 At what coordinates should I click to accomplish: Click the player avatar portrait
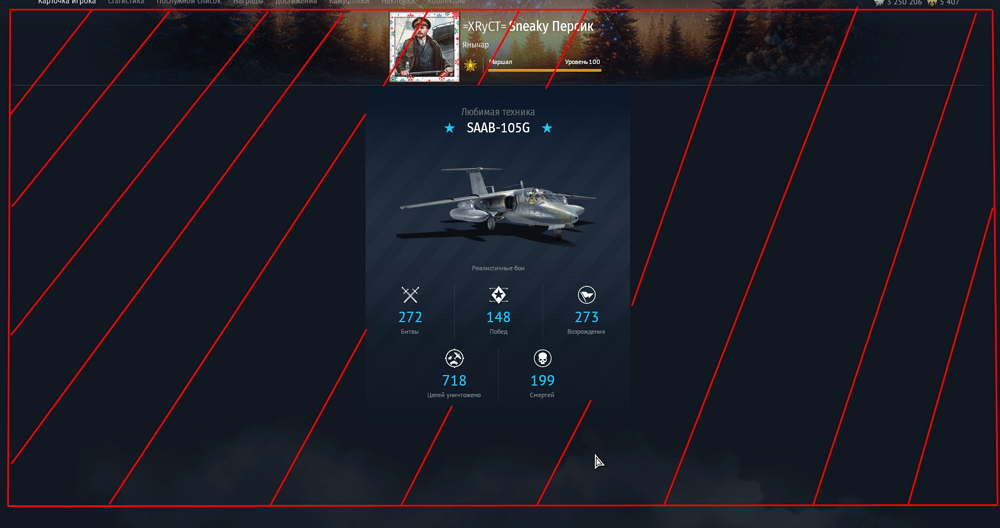click(x=424, y=47)
